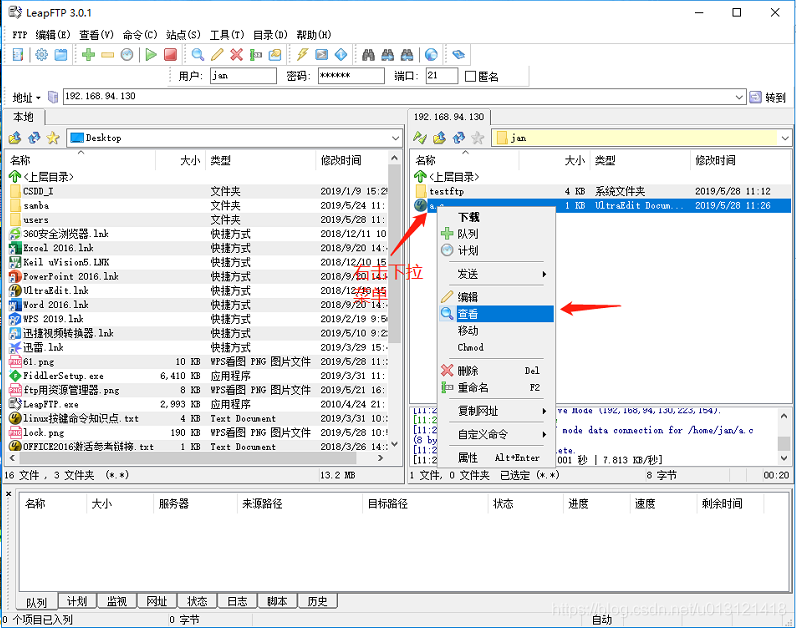Click the 转到 go button
The height and width of the screenshot is (628, 796).
pos(769,97)
